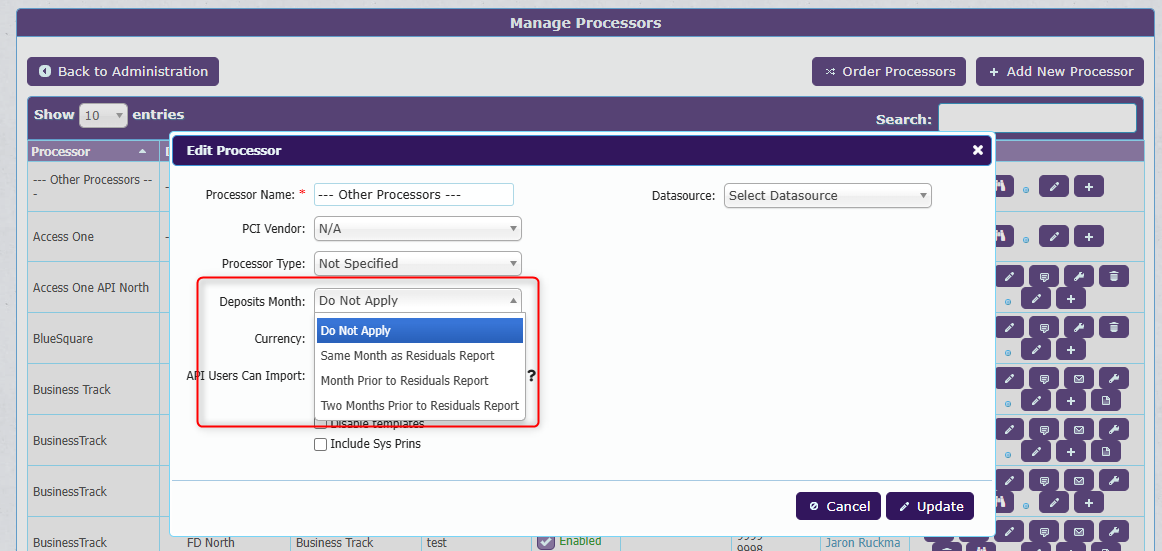Open the wrench settings for Access One API North
This screenshot has height=551, width=1162.
(x=1079, y=276)
